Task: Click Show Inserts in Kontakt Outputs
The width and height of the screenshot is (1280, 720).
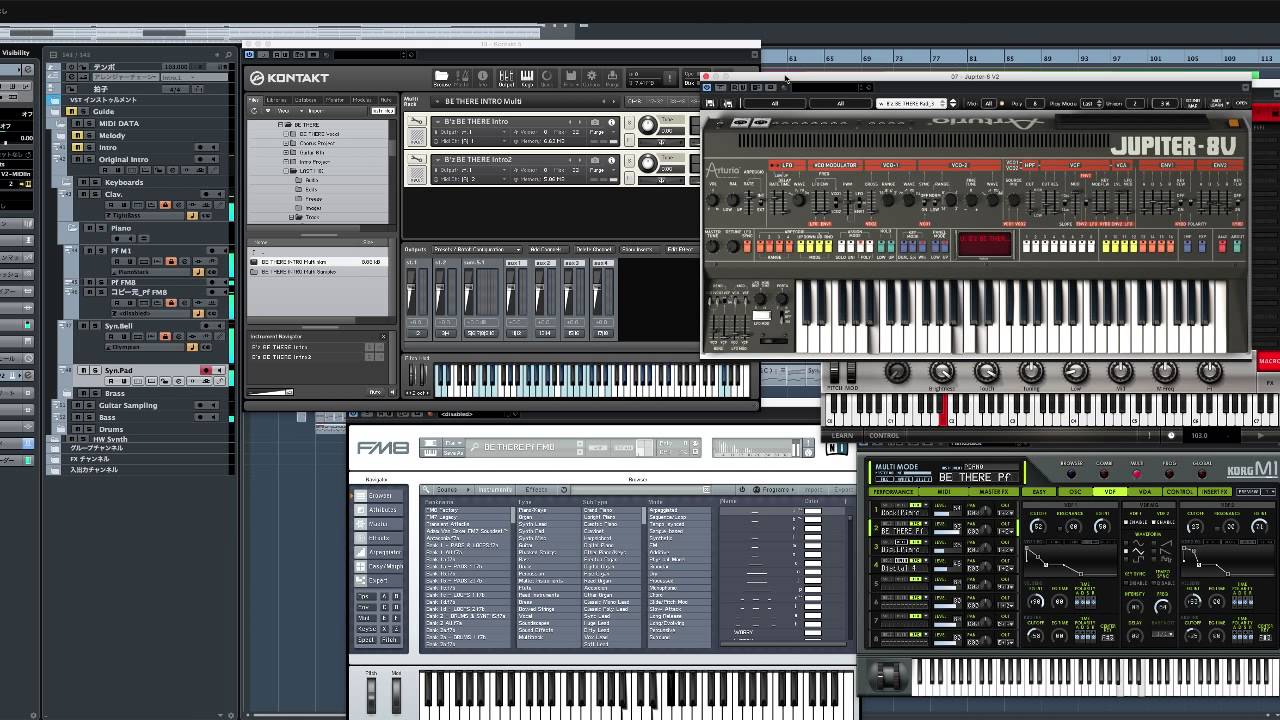Action: [638, 249]
